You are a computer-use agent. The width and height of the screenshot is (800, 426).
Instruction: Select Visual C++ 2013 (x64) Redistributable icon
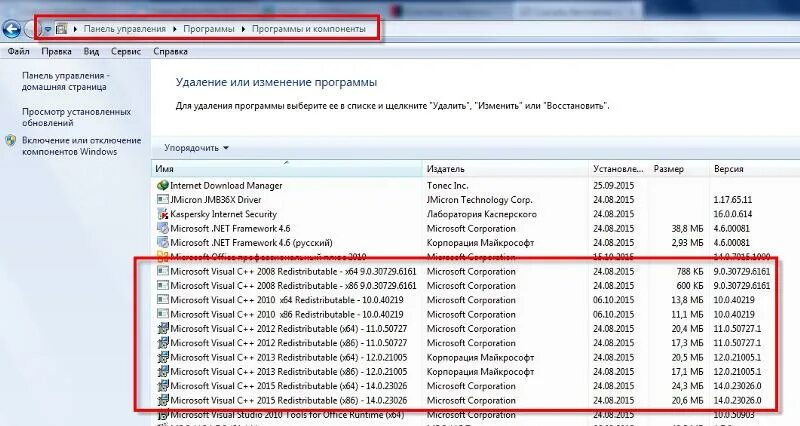[x=163, y=357]
